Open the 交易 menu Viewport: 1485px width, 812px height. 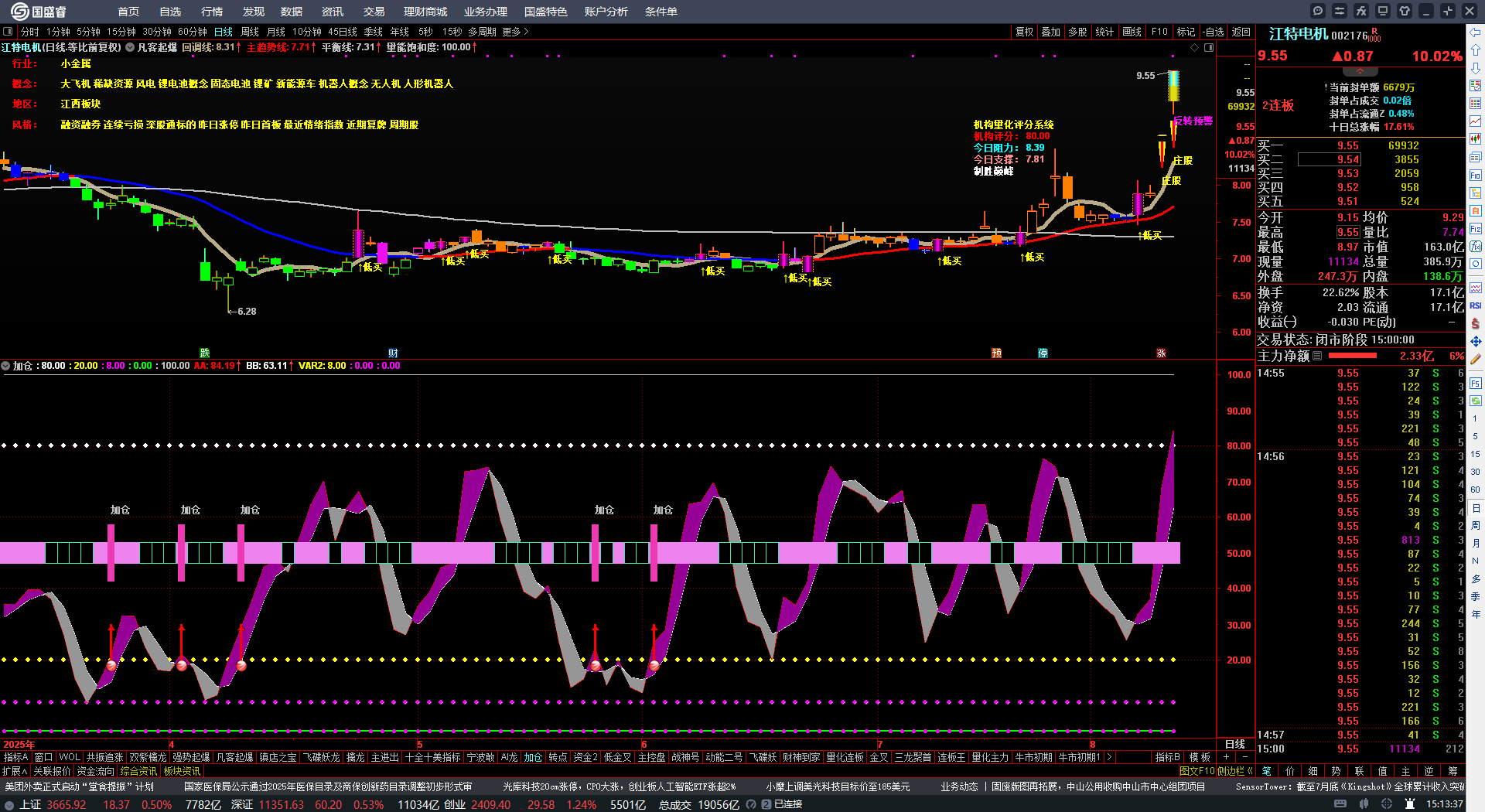[x=374, y=12]
